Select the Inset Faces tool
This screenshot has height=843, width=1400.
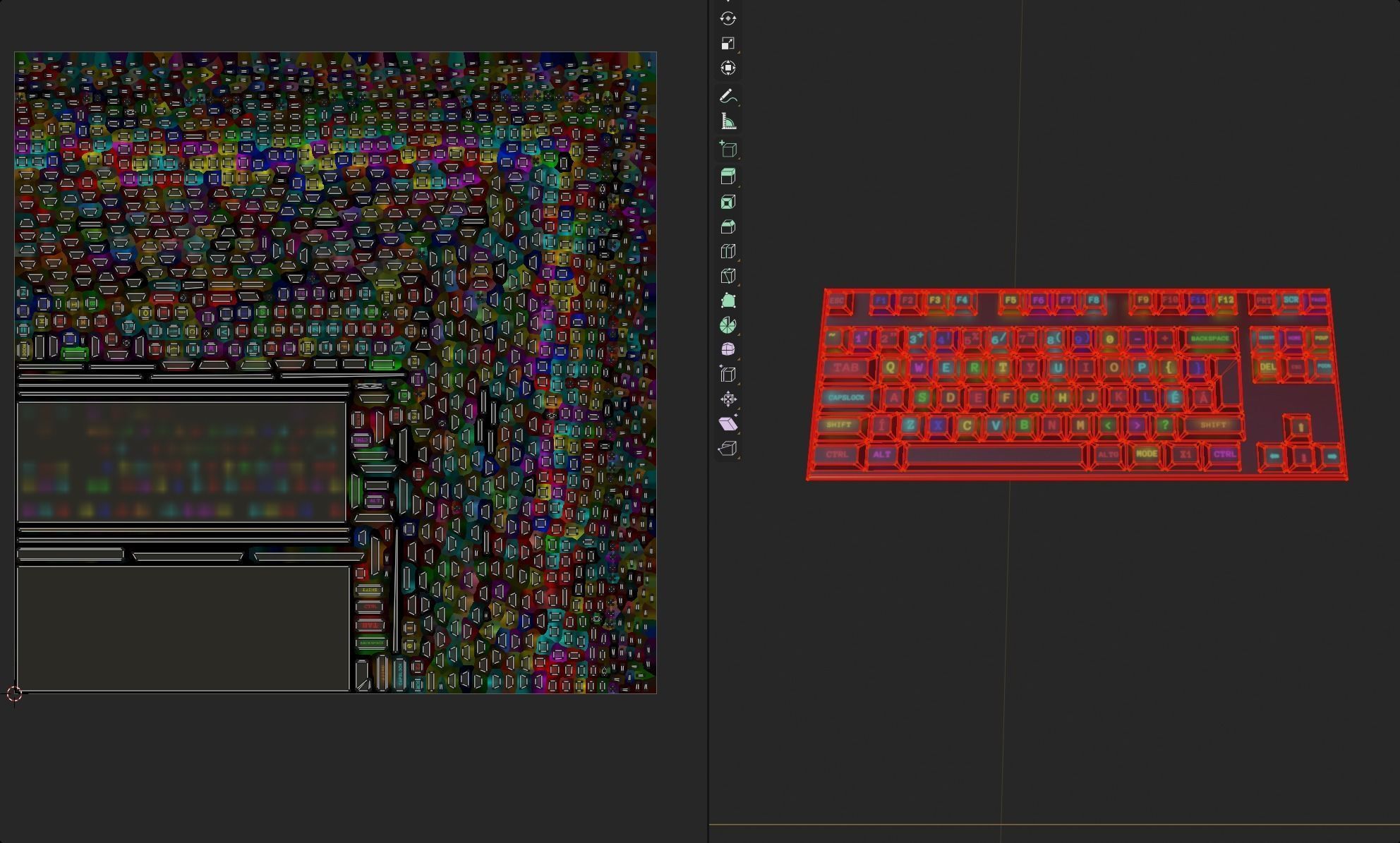728,202
